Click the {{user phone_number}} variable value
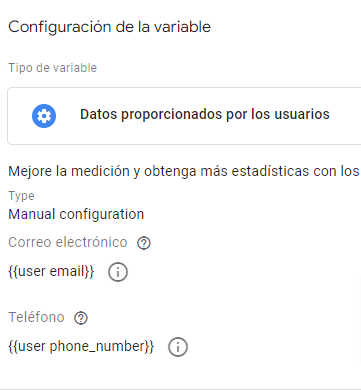361x390 pixels. coord(81,346)
